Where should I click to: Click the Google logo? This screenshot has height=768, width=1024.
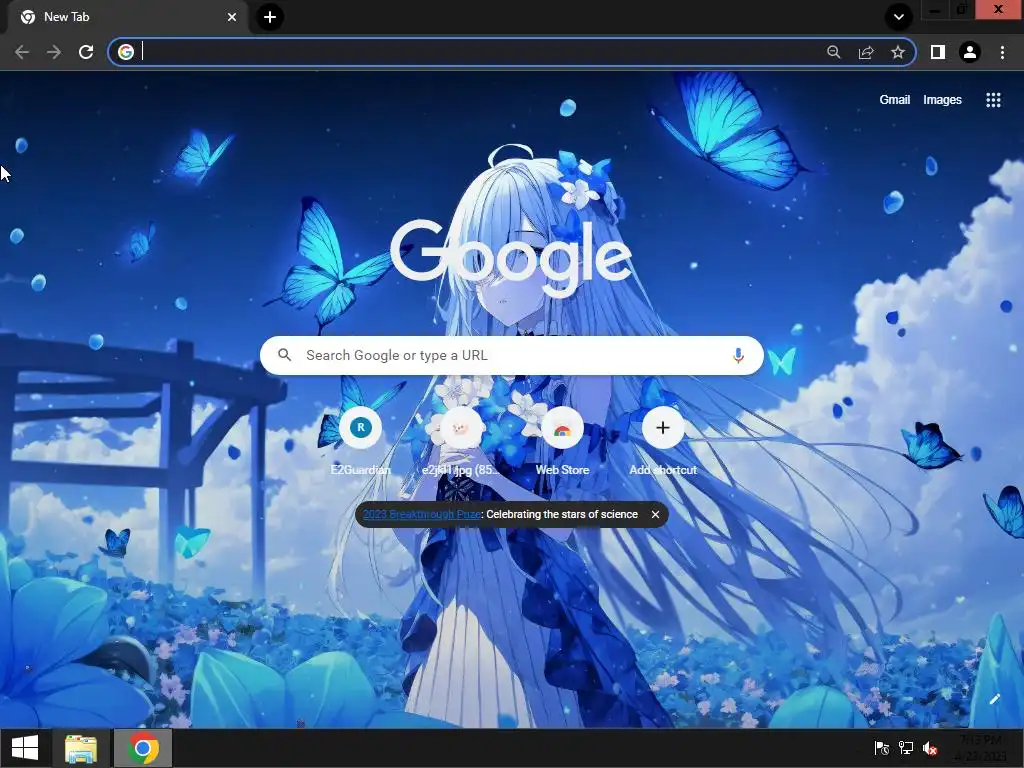point(511,257)
